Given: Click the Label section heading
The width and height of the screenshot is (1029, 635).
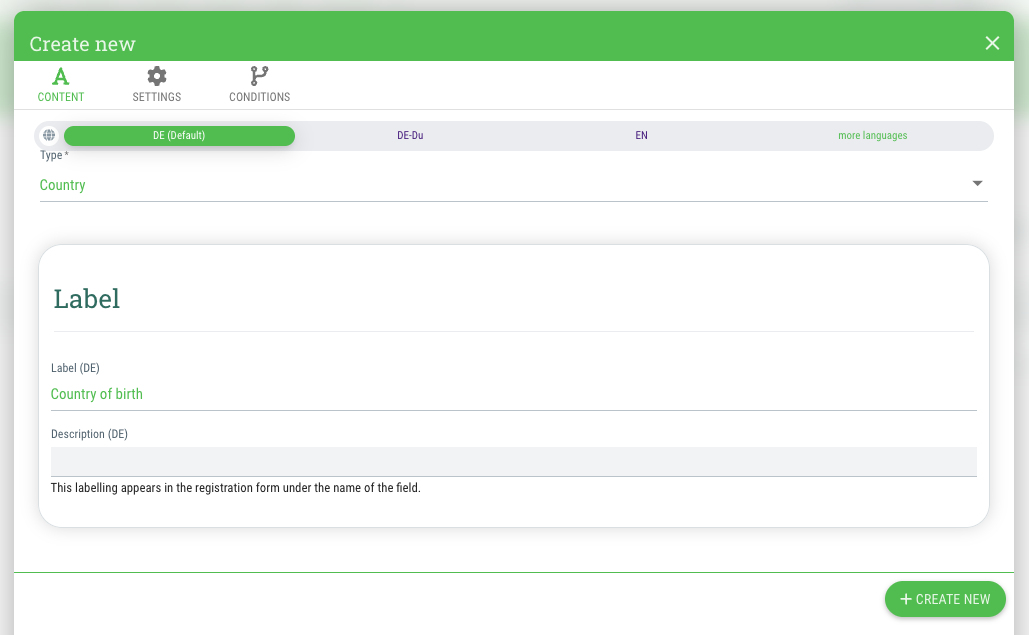Looking at the screenshot, I should (87, 299).
